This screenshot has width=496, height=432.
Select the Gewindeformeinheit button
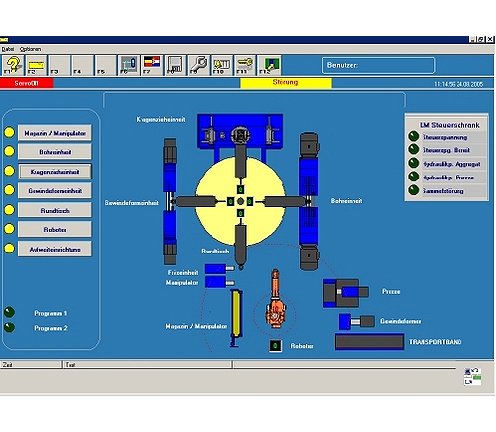pyautogui.click(x=55, y=191)
